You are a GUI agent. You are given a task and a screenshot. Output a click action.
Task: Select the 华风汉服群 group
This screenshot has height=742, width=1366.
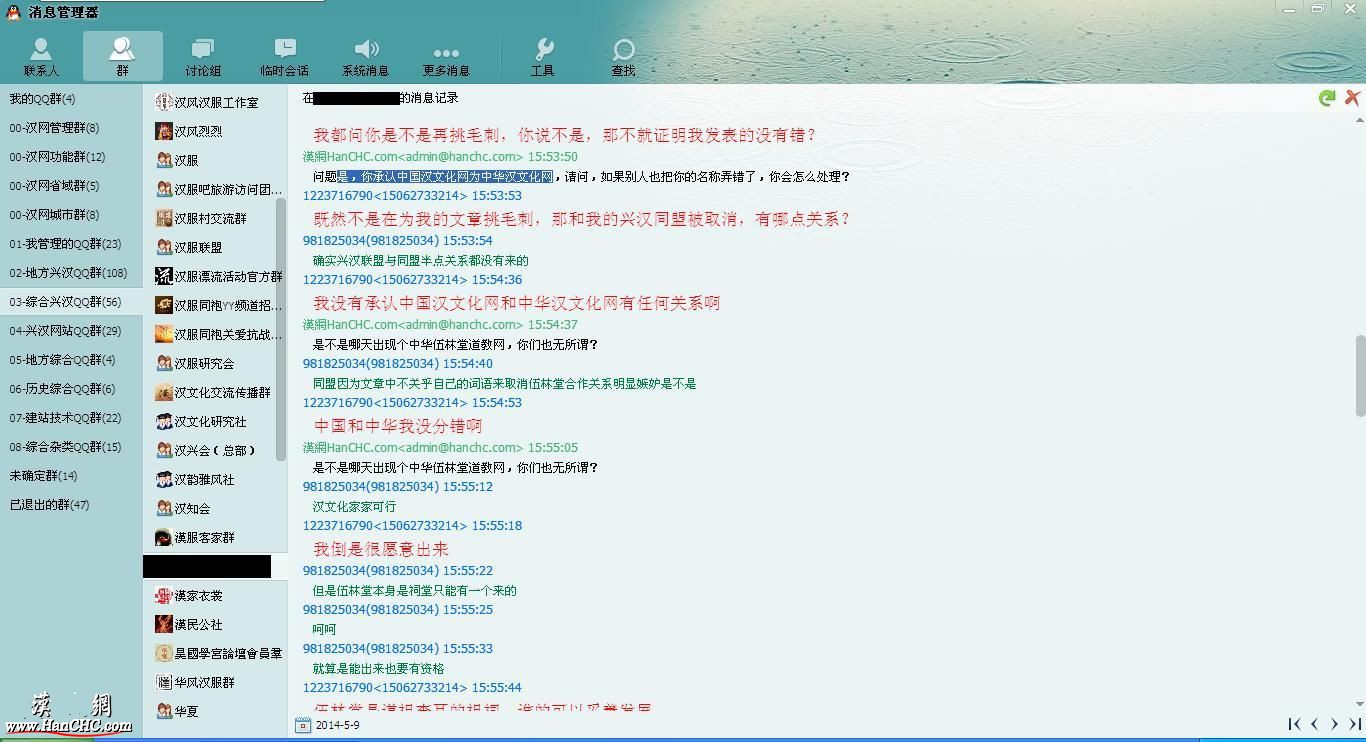[x=204, y=682]
